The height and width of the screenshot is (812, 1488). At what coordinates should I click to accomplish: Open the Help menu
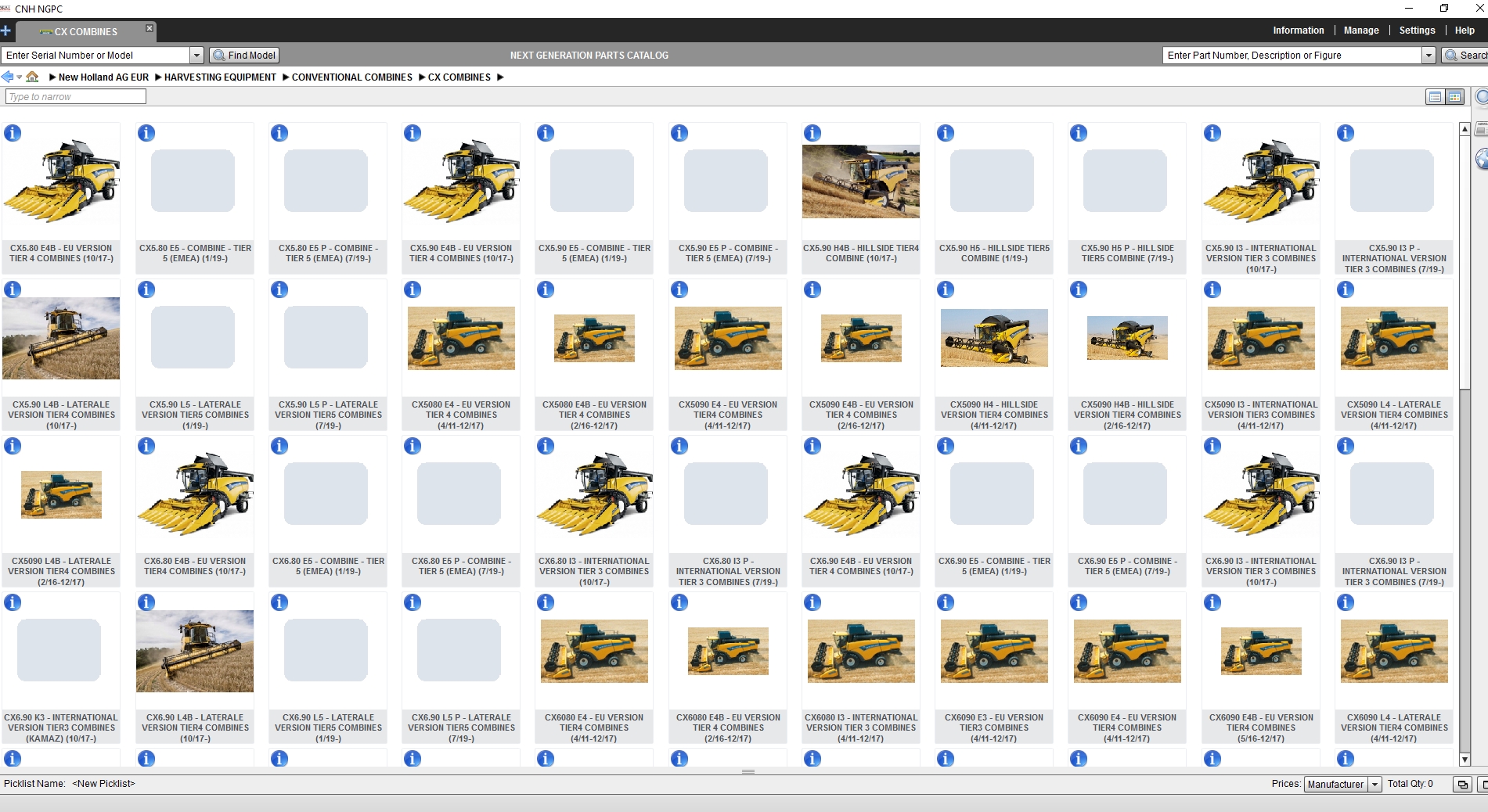(1465, 31)
